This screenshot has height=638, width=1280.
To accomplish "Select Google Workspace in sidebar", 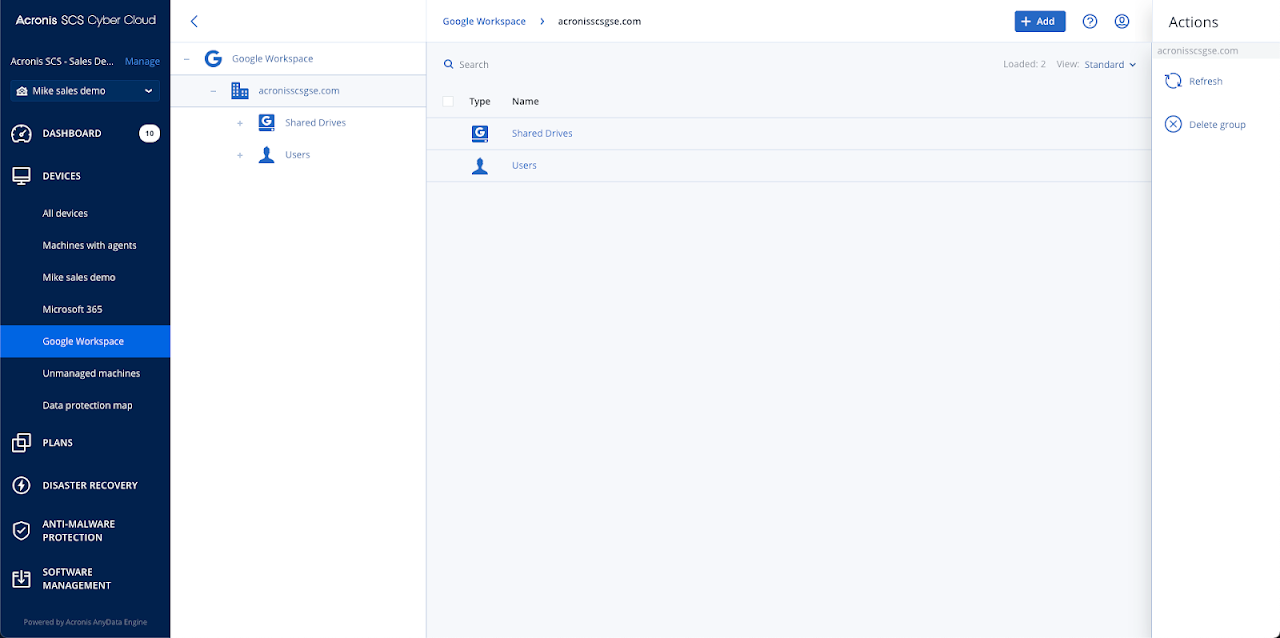I will 85,341.
